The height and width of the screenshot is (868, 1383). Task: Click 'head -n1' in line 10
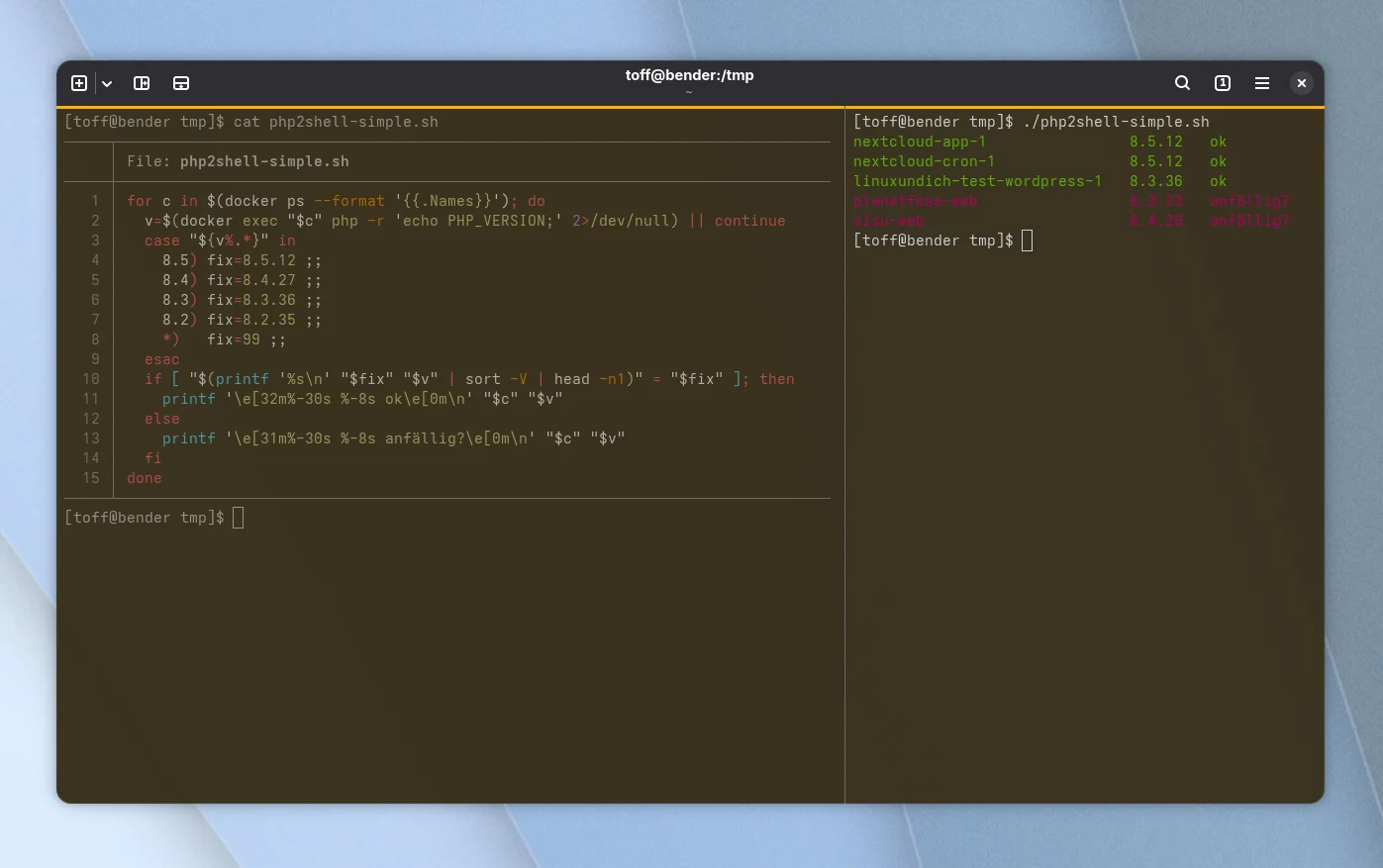590,379
